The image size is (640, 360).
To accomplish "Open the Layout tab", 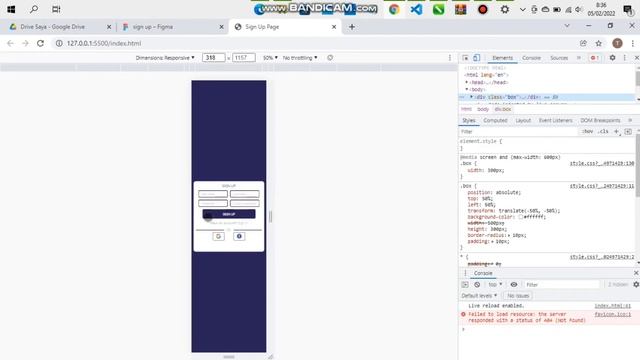I will (x=523, y=120).
